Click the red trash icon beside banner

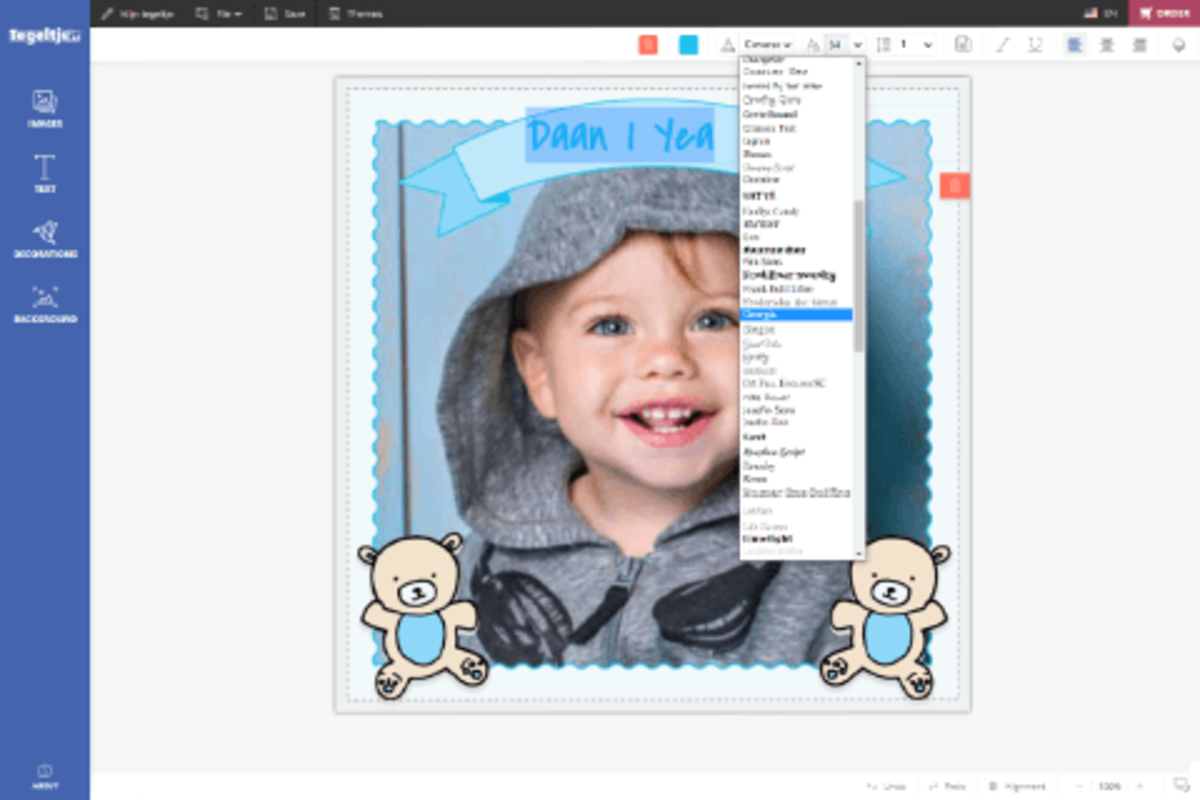tap(955, 185)
